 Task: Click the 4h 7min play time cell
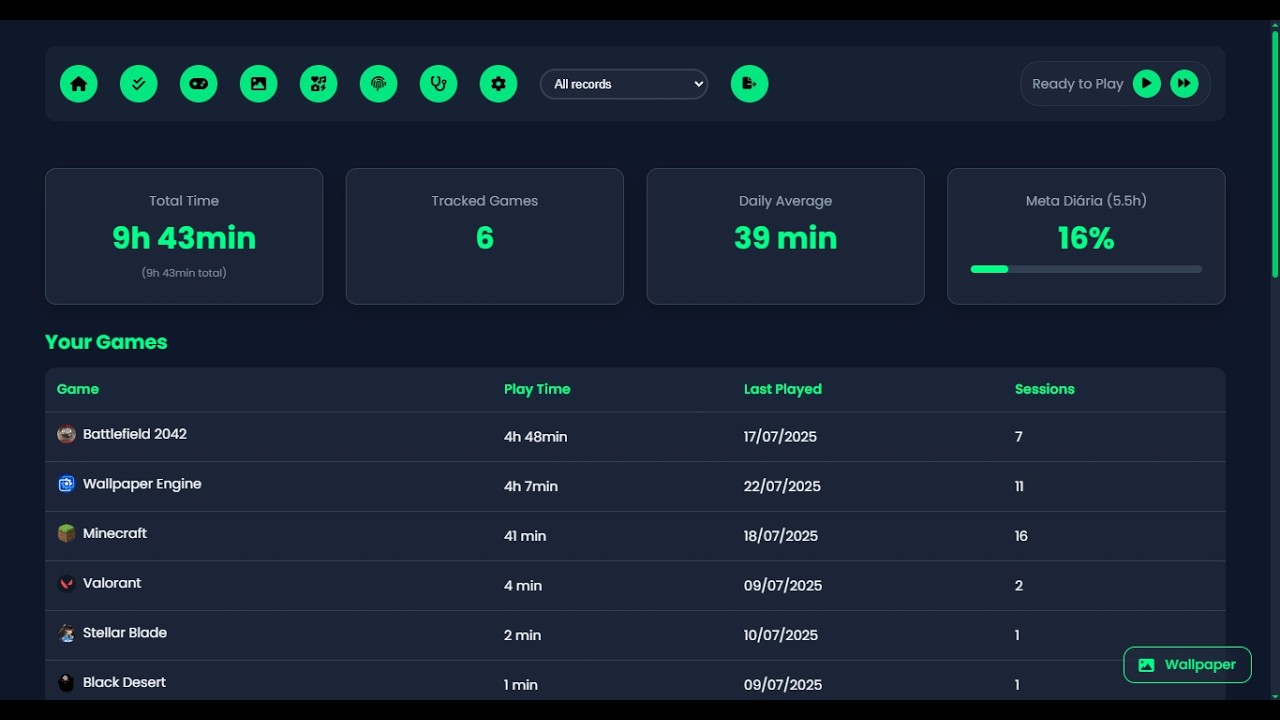(x=531, y=486)
